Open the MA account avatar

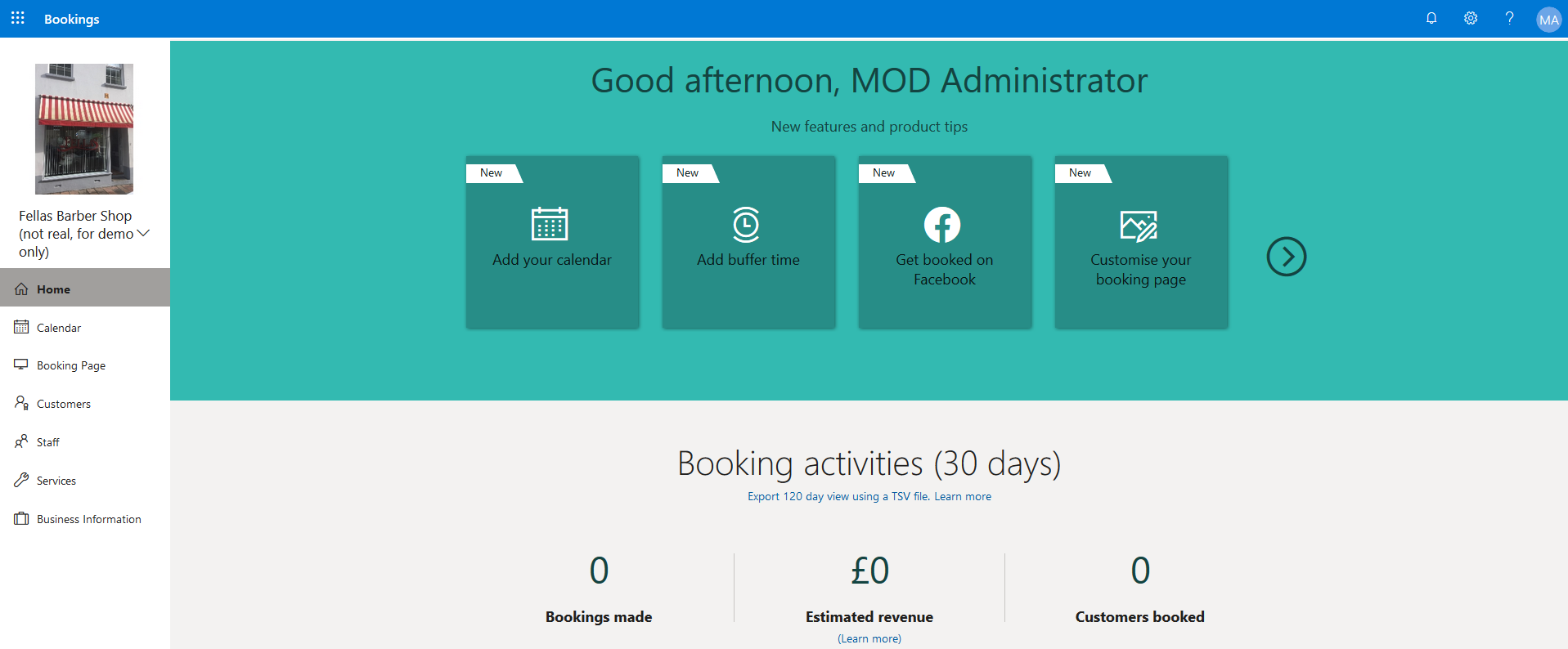coord(1549,20)
